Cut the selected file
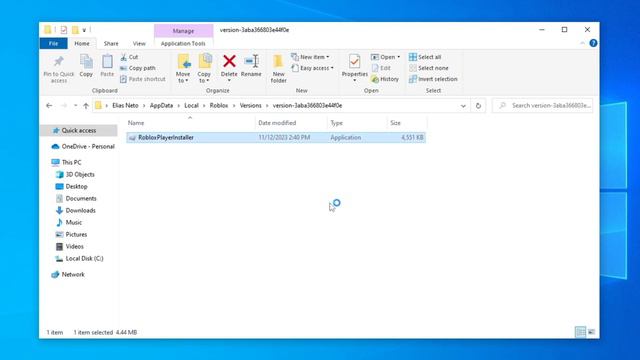This screenshot has width=640, height=360. [x=129, y=57]
